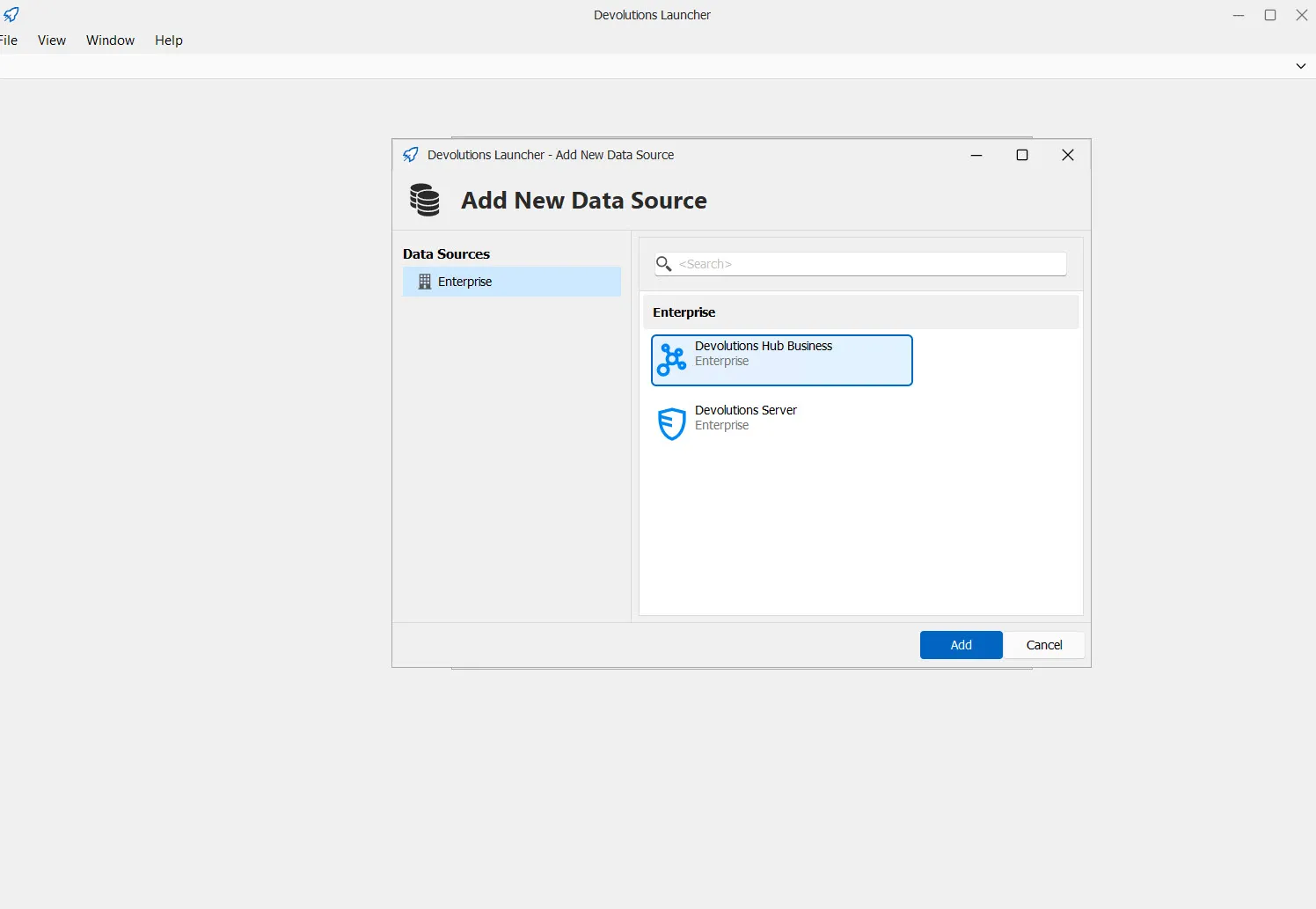The image size is (1316, 909).
Task: Click the Cancel button
Action: click(1044, 645)
